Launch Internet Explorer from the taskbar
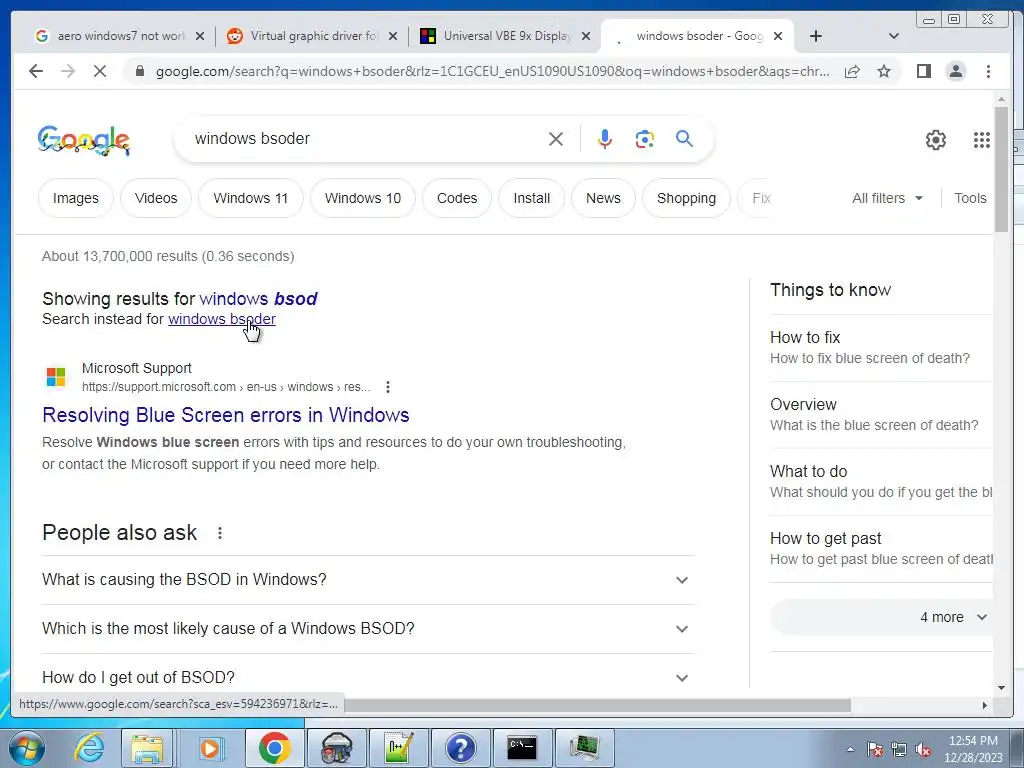Screen dimensions: 1024x768 [x=88, y=748]
